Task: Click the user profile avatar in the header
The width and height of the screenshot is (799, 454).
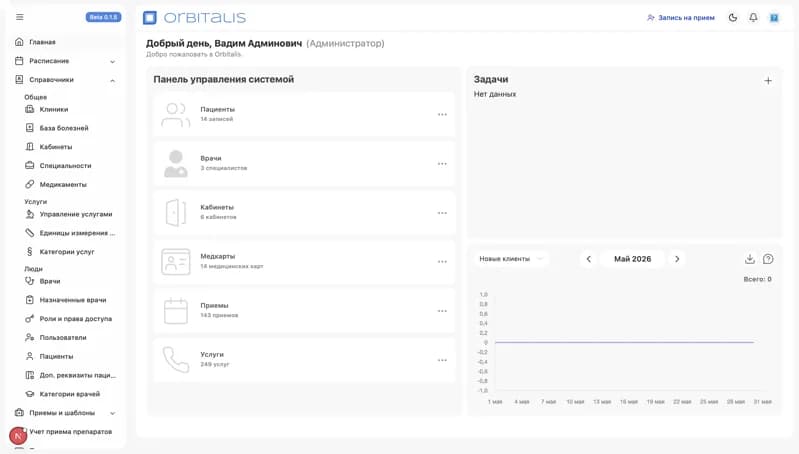Action: [774, 18]
